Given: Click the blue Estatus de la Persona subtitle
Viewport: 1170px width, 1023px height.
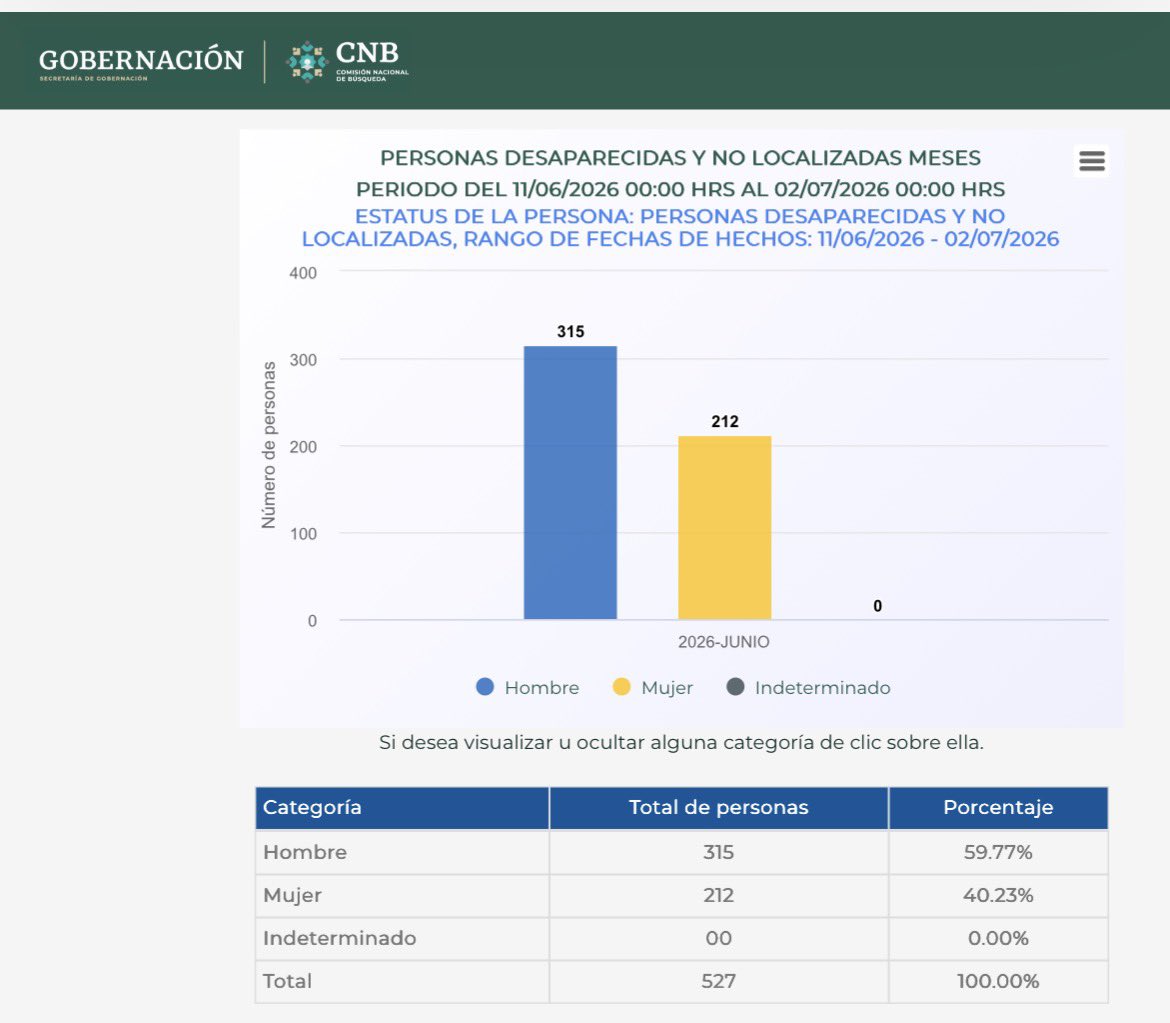Looking at the screenshot, I should (681, 228).
